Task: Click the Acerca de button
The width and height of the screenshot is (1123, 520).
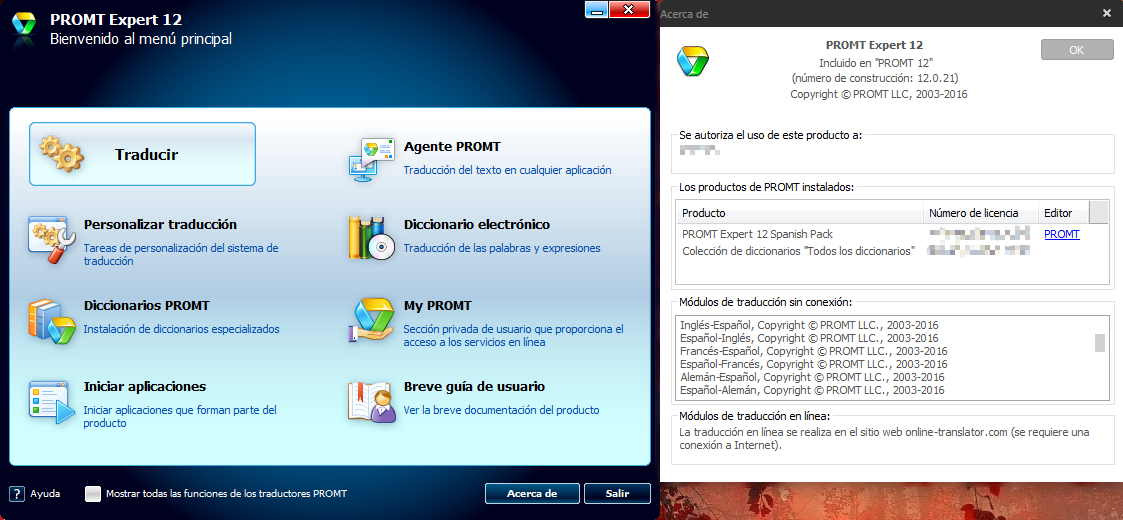Action: click(532, 493)
